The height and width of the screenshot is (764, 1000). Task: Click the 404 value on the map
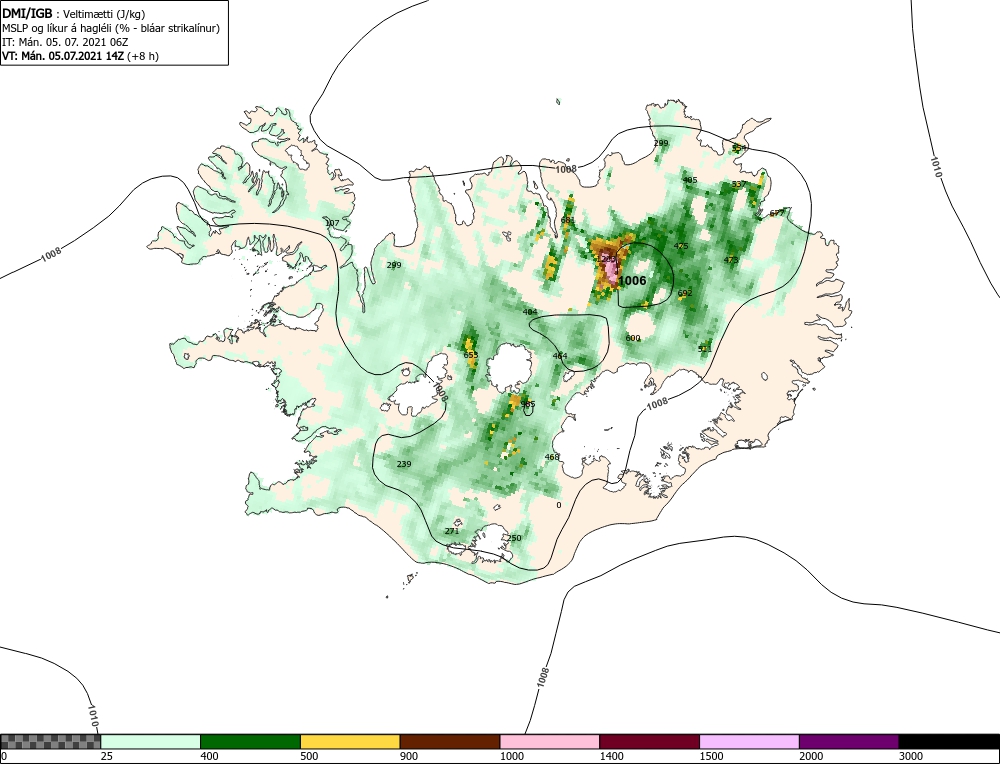(x=529, y=312)
